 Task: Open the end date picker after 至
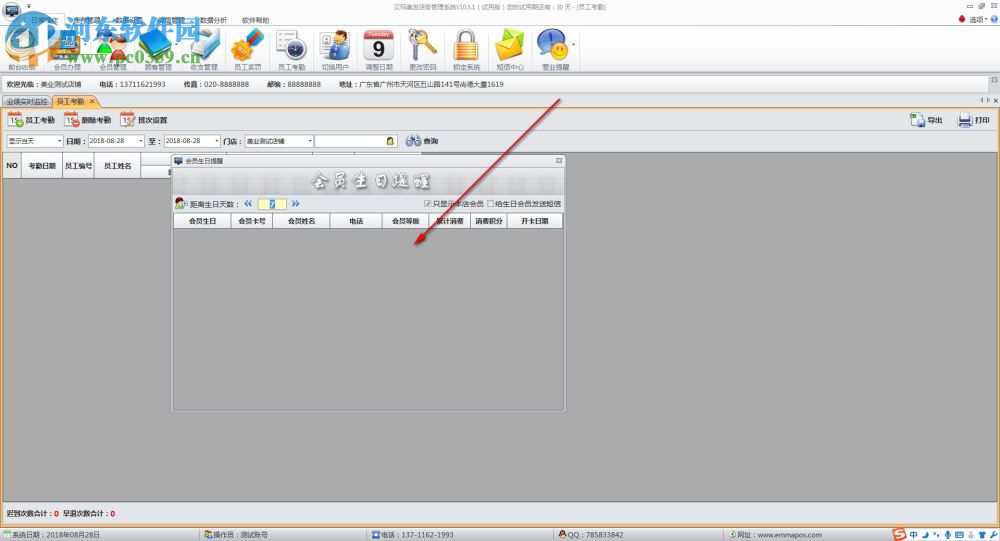(x=217, y=141)
